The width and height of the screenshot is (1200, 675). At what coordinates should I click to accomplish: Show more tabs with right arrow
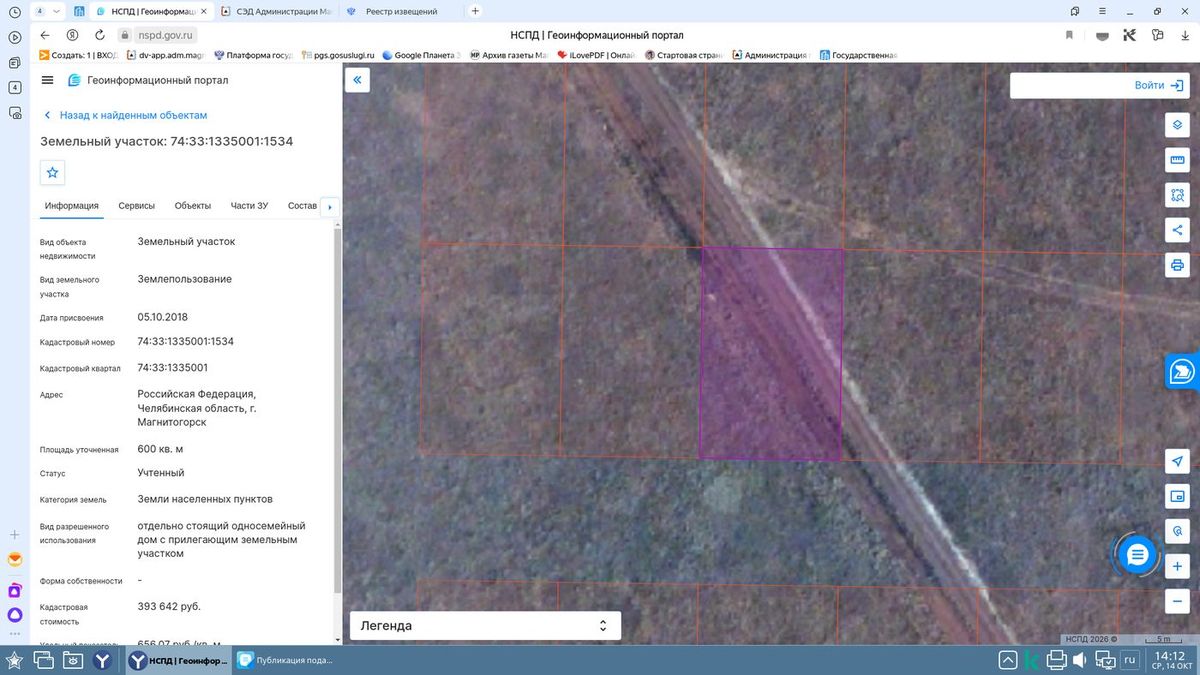(330, 207)
